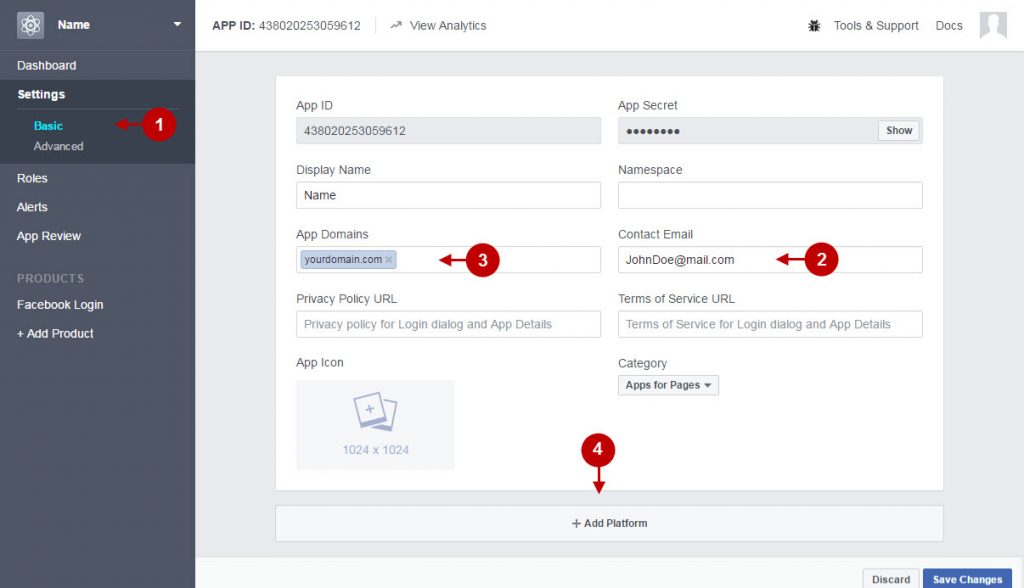Show the App Secret
Screen dimensions: 1024x588
click(x=899, y=131)
